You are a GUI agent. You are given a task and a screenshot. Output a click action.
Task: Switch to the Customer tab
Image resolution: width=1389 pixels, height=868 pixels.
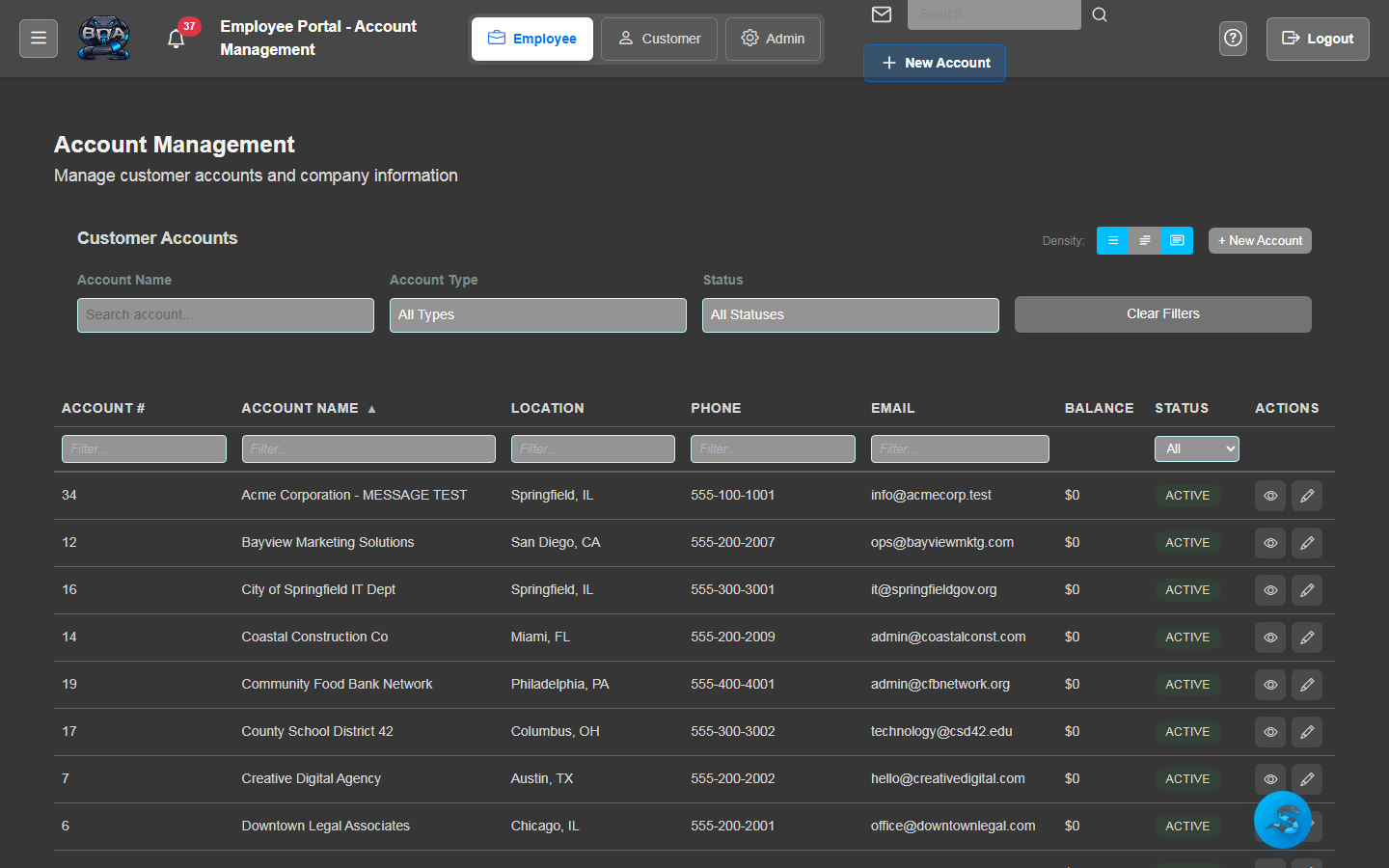pyautogui.click(x=659, y=39)
